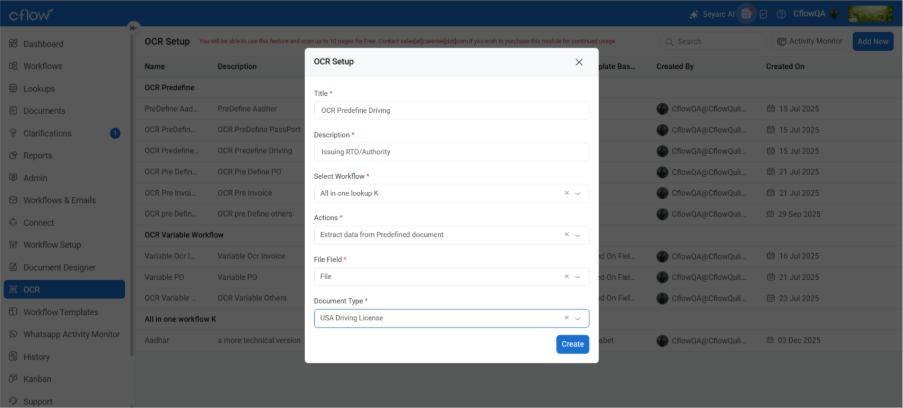The width and height of the screenshot is (903, 408).
Task: Click the Dashboard sidebar icon
Action: [x=13, y=44]
